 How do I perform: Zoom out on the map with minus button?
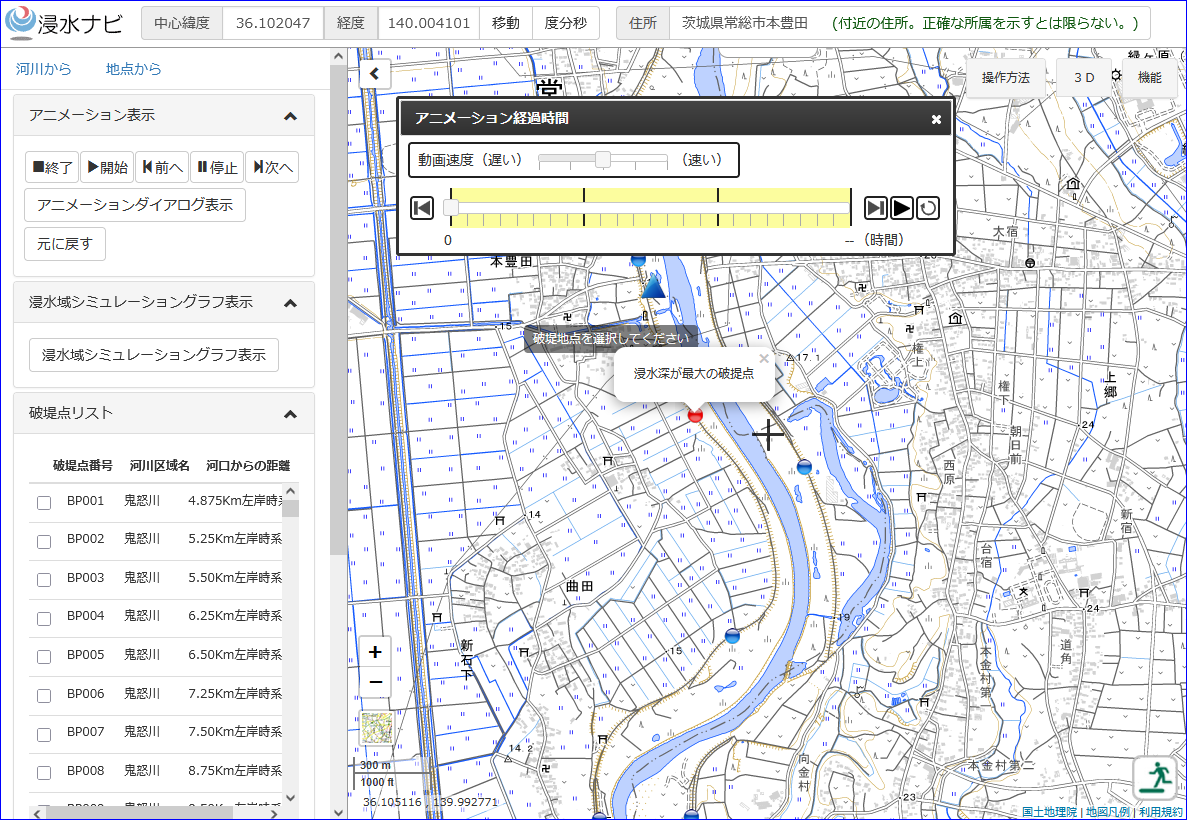tap(375, 682)
